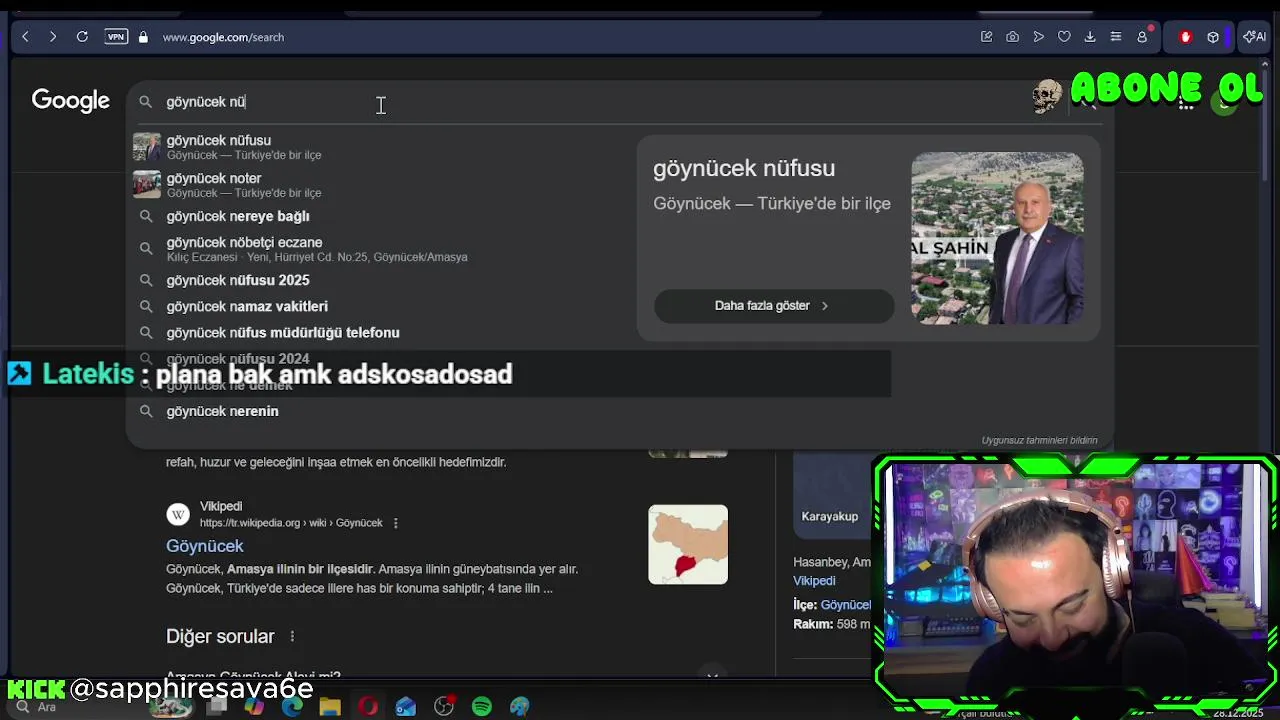
Task: Click the thumbnail beside 'göynücek nüfusu' suggestion
Action: 147,147
